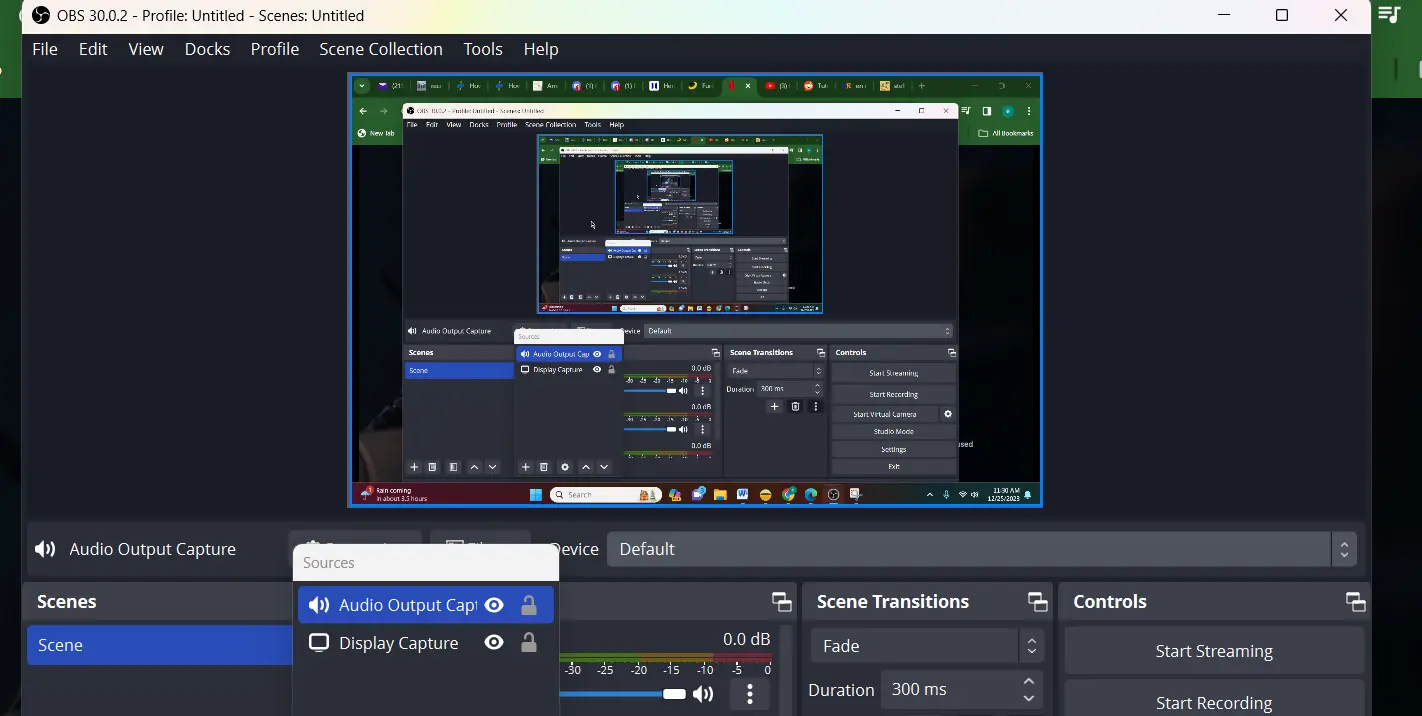Open the Docks menu

point(207,49)
